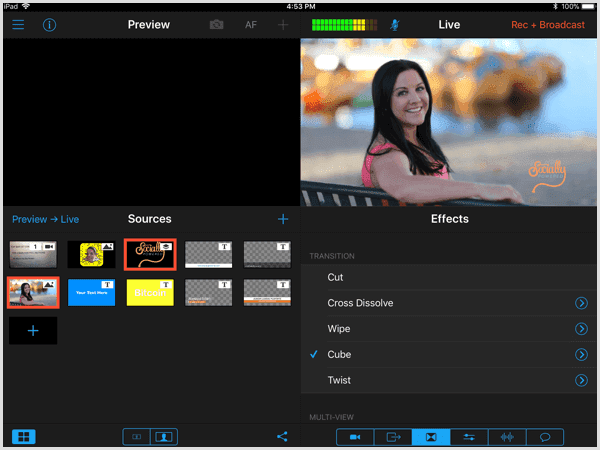Screen dimensions: 600x450
Task: Tap Rec + Broadcast
Action: tap(548, 25)
